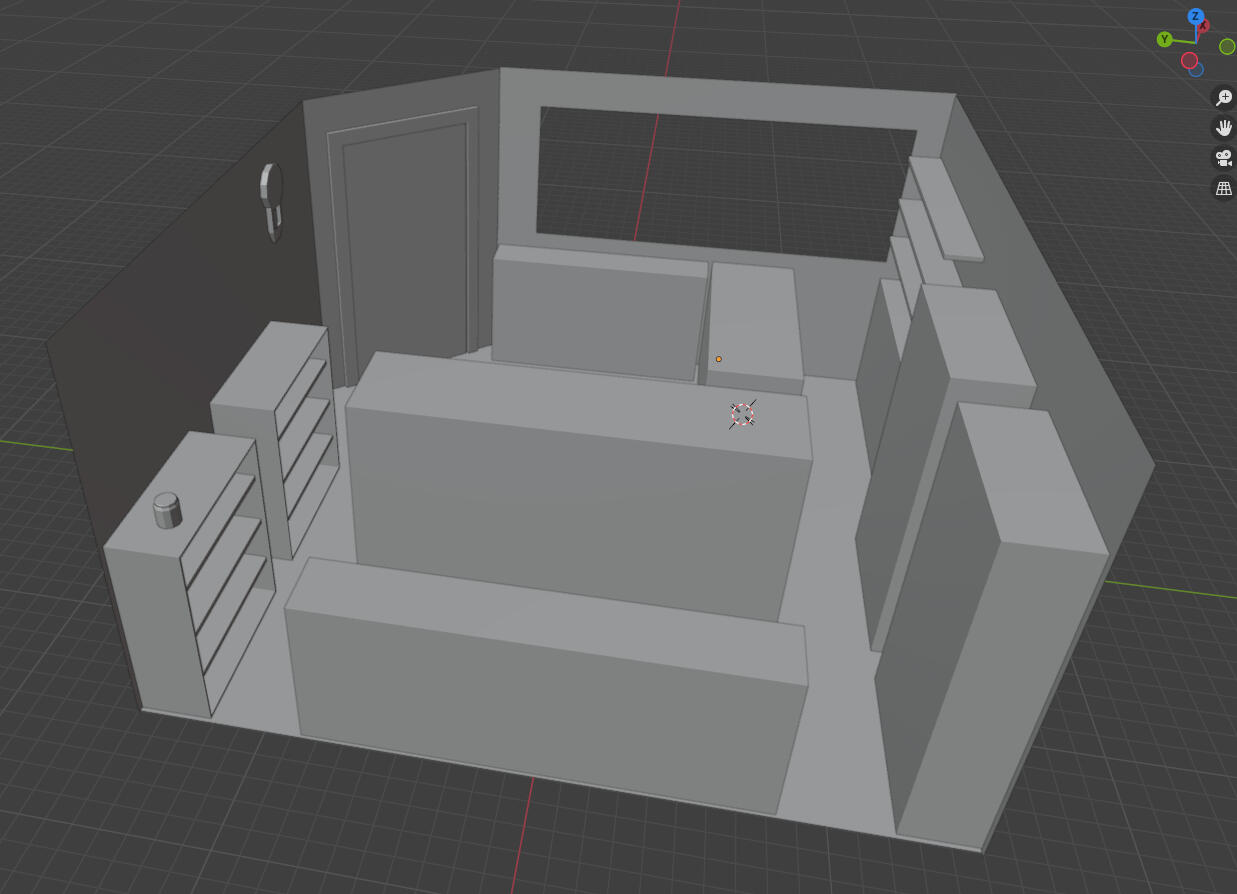Click the 3D cursor crosshair

[742, 414]
